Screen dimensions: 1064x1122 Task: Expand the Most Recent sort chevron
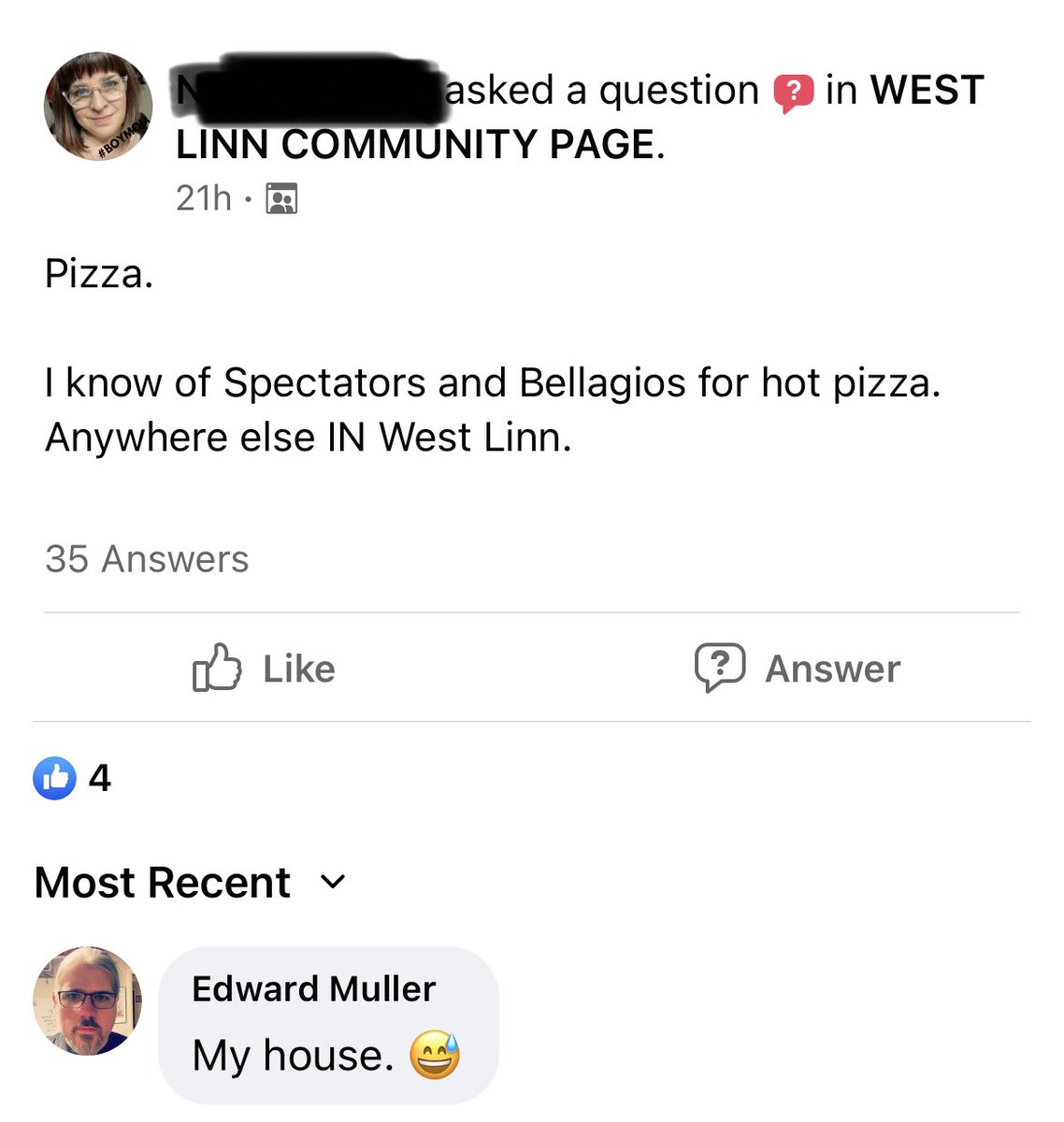pos(333,882)
